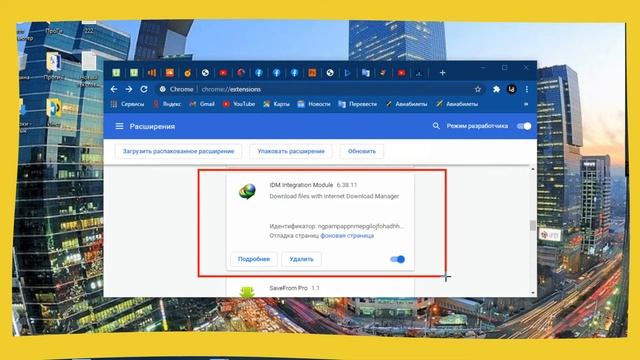Switch to the blue play-triangle tab
This screenshot has height=360, width=640.
(347, 73)
